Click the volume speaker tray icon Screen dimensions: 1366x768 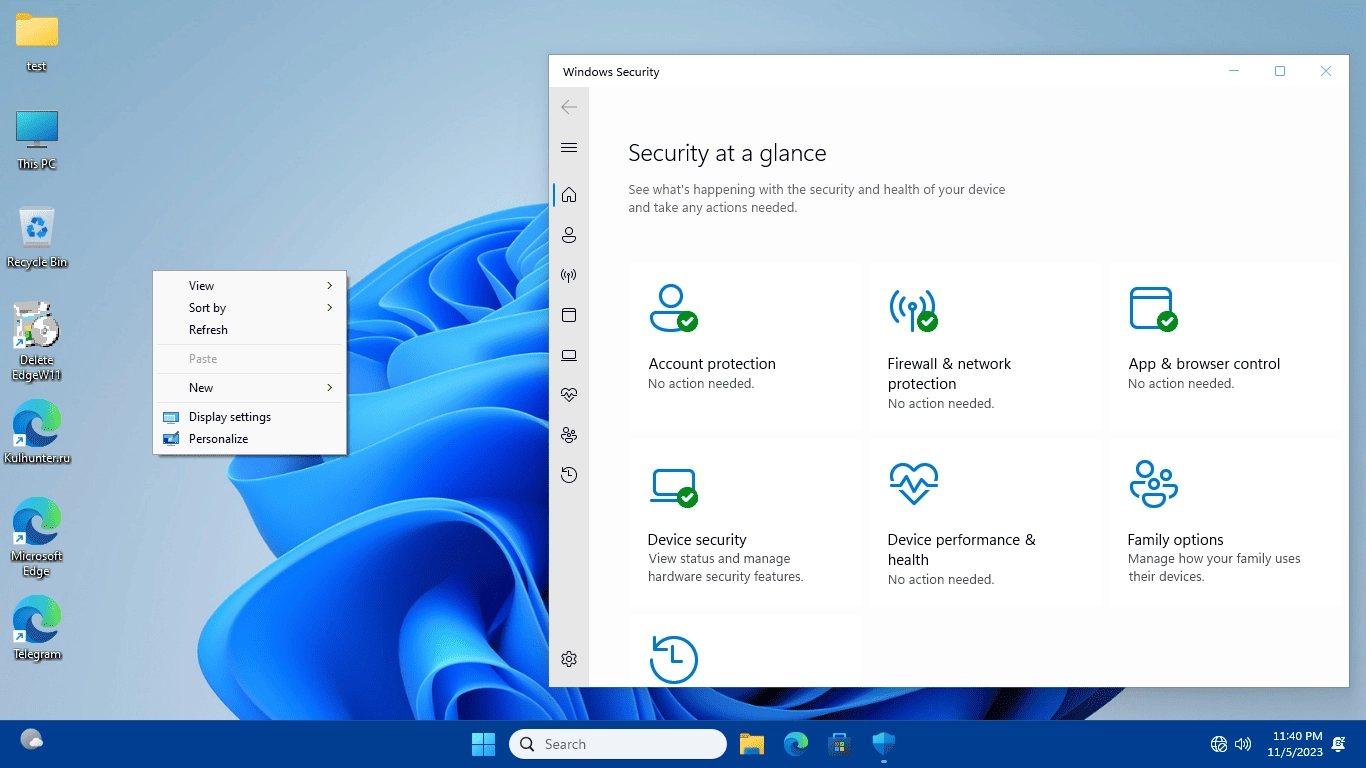[1243, 744]
